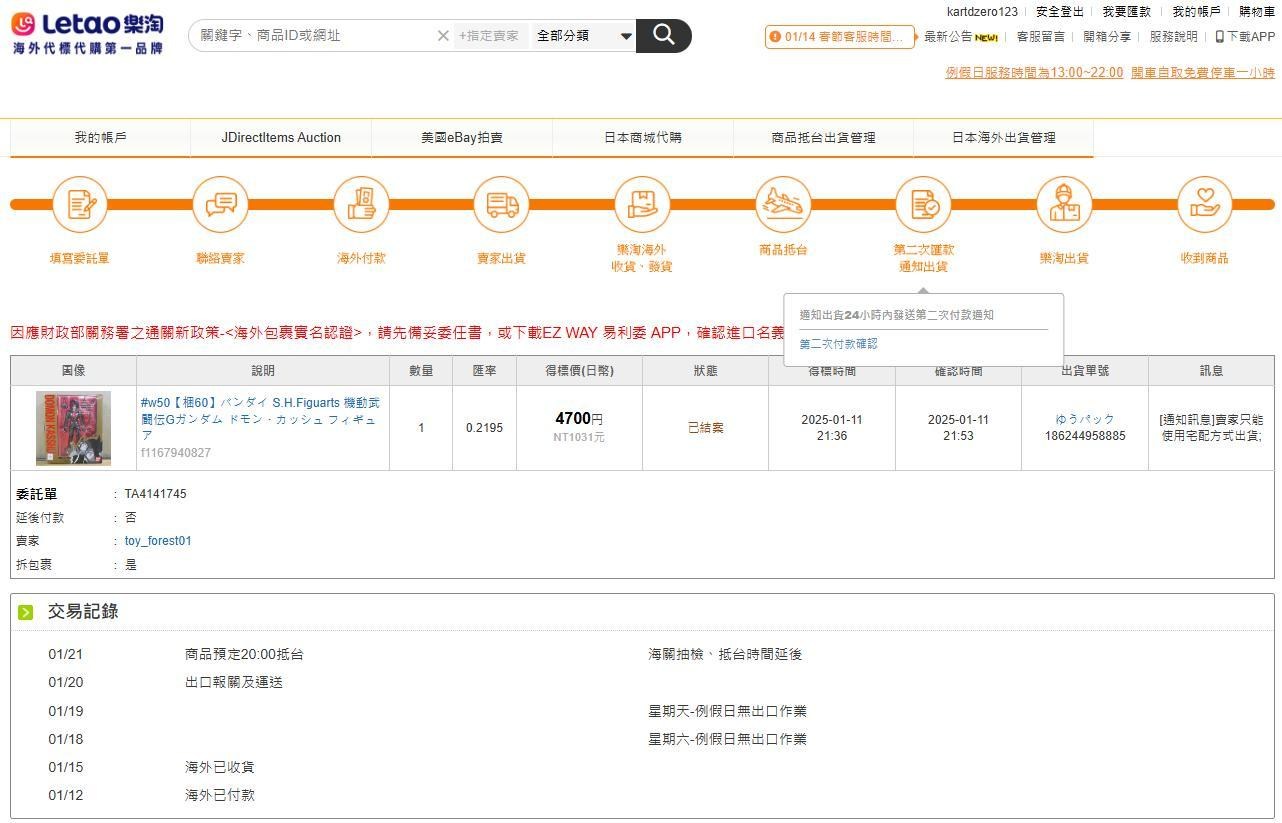Open the 美國eBay拍賣 tab
The width and height of the screenshot is (1282, 823).
coord(461,138)
